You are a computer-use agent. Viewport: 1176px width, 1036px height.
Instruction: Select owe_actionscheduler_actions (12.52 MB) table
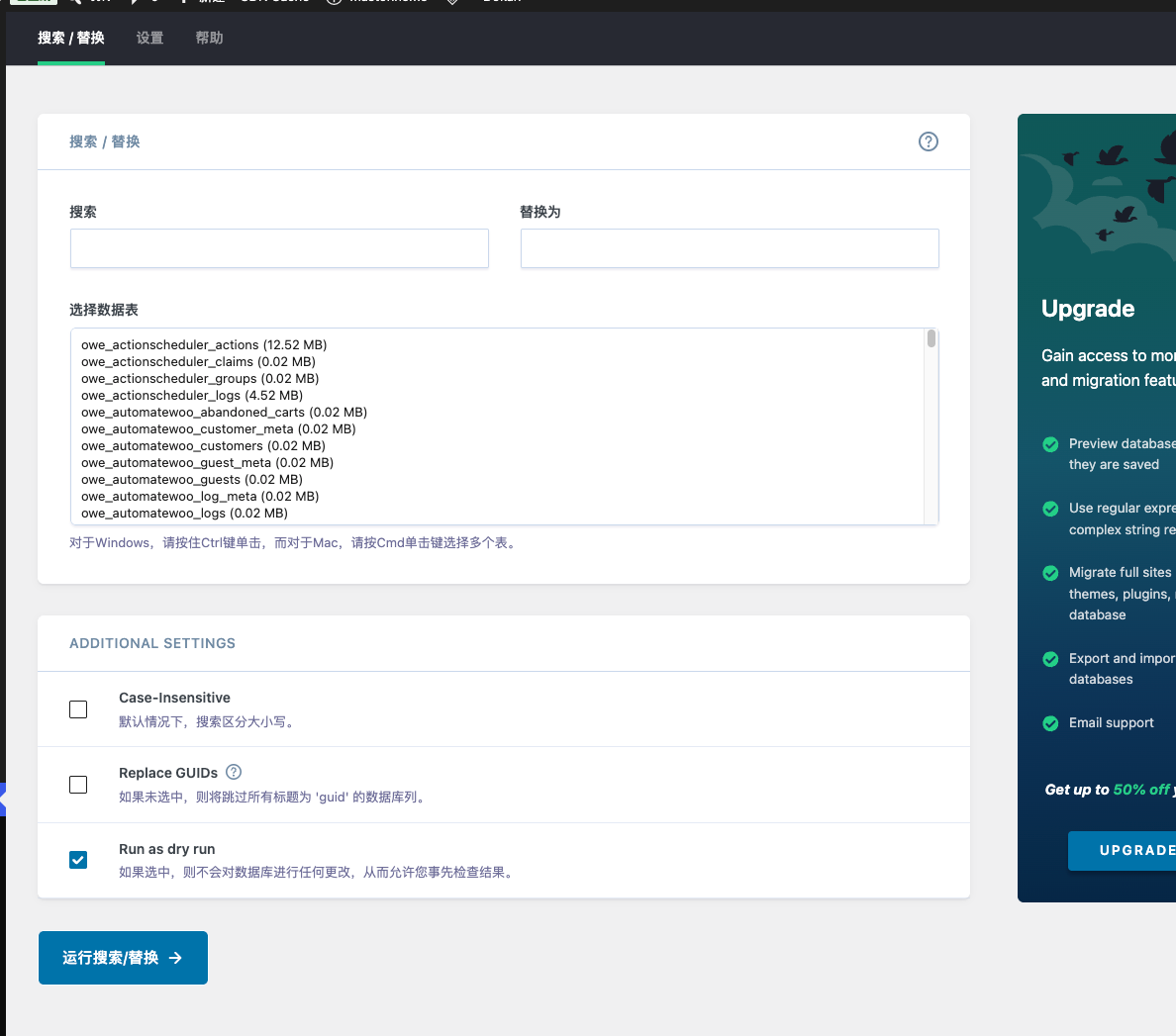[x=204, y=344]
